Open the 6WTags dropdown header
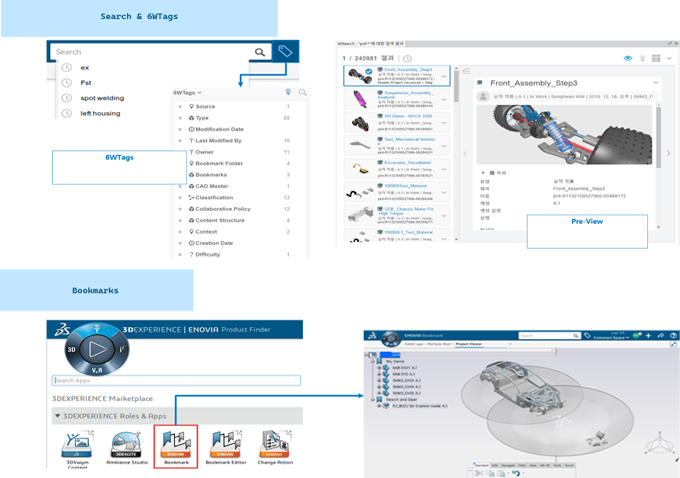680x478 pixels. [x=188, y=92]
